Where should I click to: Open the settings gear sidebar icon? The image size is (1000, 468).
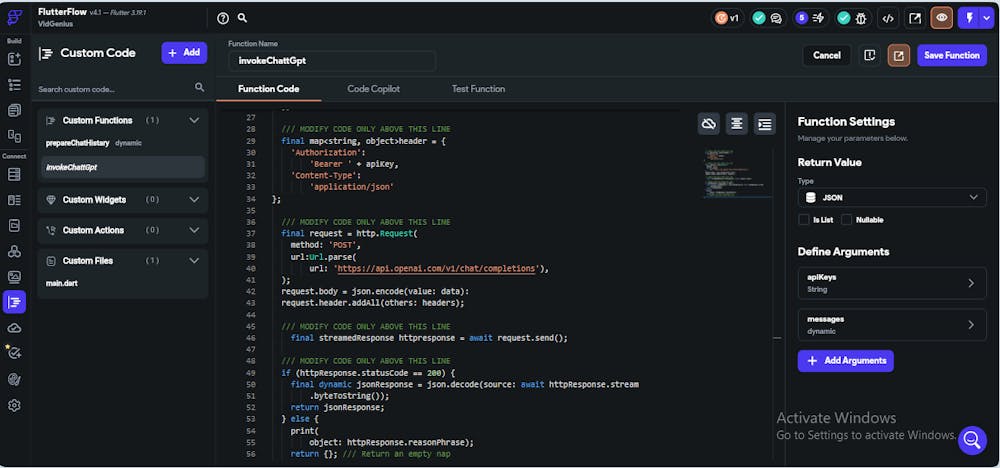14,406
